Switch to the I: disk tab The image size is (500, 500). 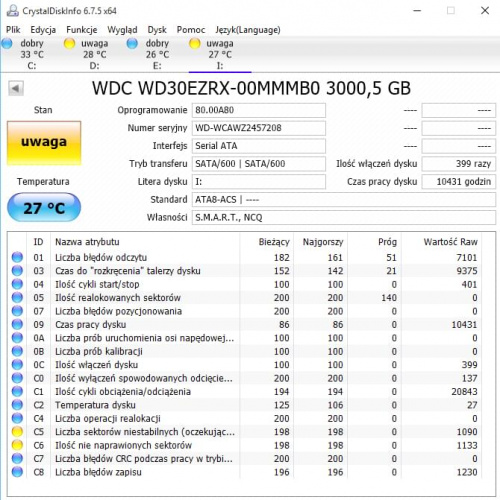coord(220,54)
